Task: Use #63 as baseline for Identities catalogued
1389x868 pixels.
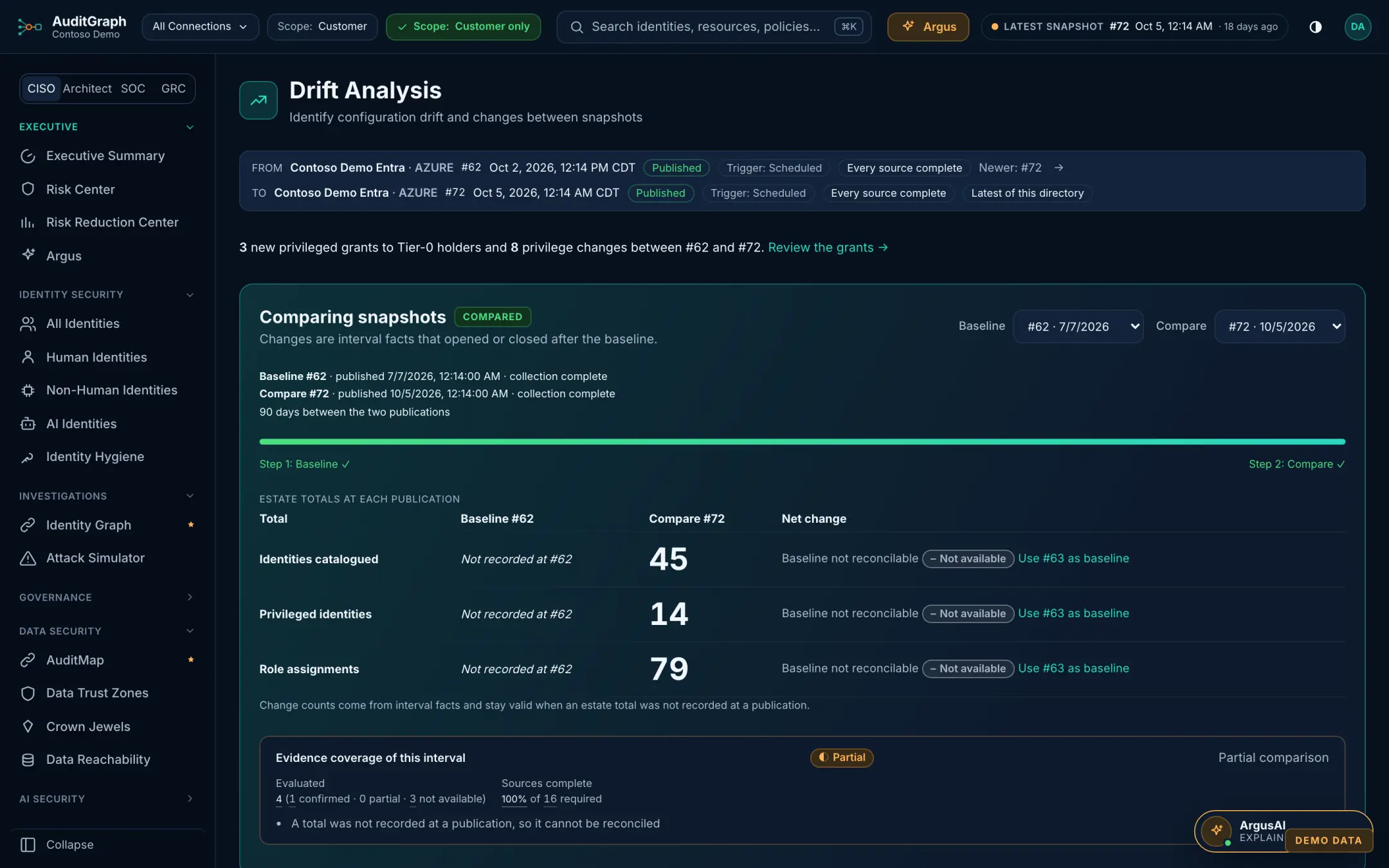Action: (x=1073, y=558)
